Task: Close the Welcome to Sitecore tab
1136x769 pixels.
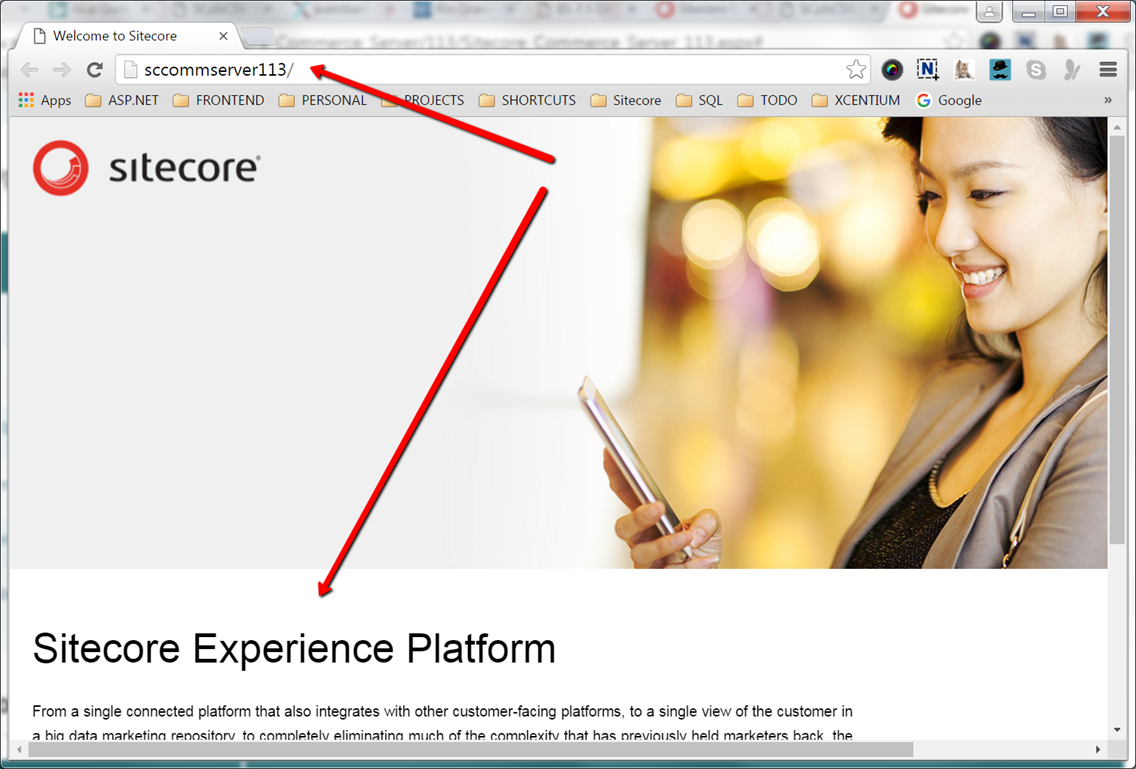Action: pyautogui.click(x=223, y=36)
